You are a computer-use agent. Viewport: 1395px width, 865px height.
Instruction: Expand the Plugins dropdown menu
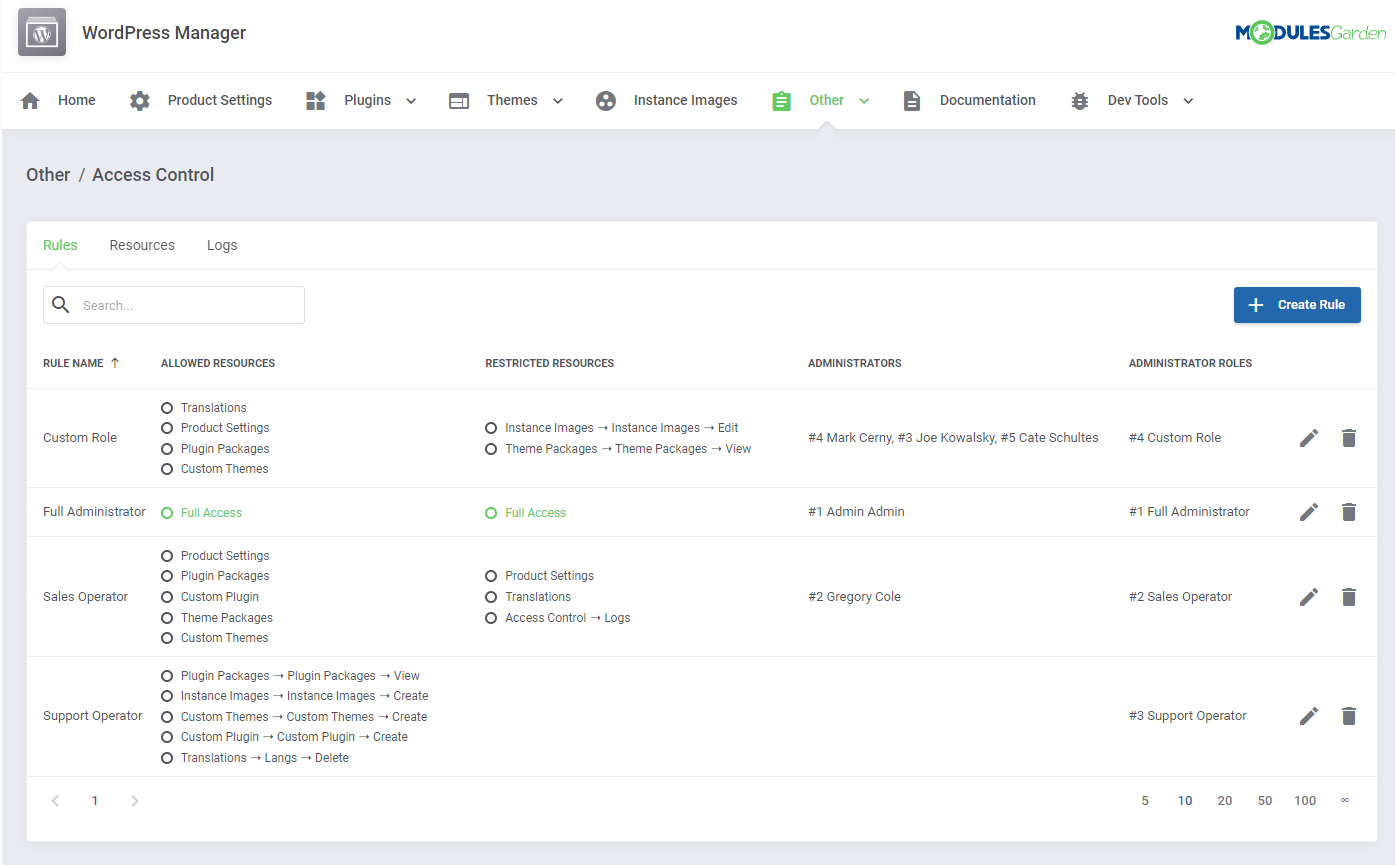[410, 100]
